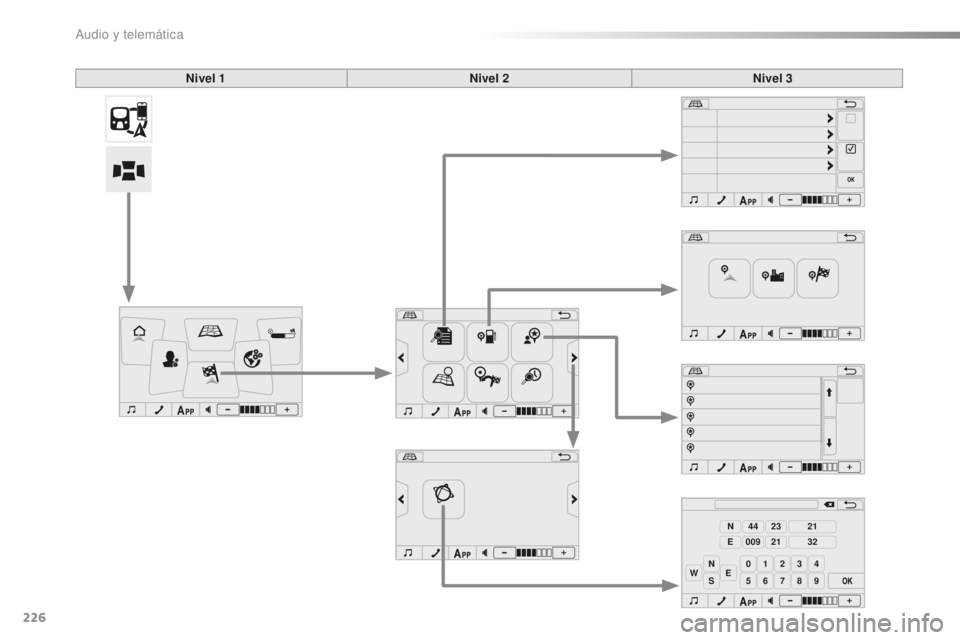Move down with down arrow on pin list screen

click(829, 442)
